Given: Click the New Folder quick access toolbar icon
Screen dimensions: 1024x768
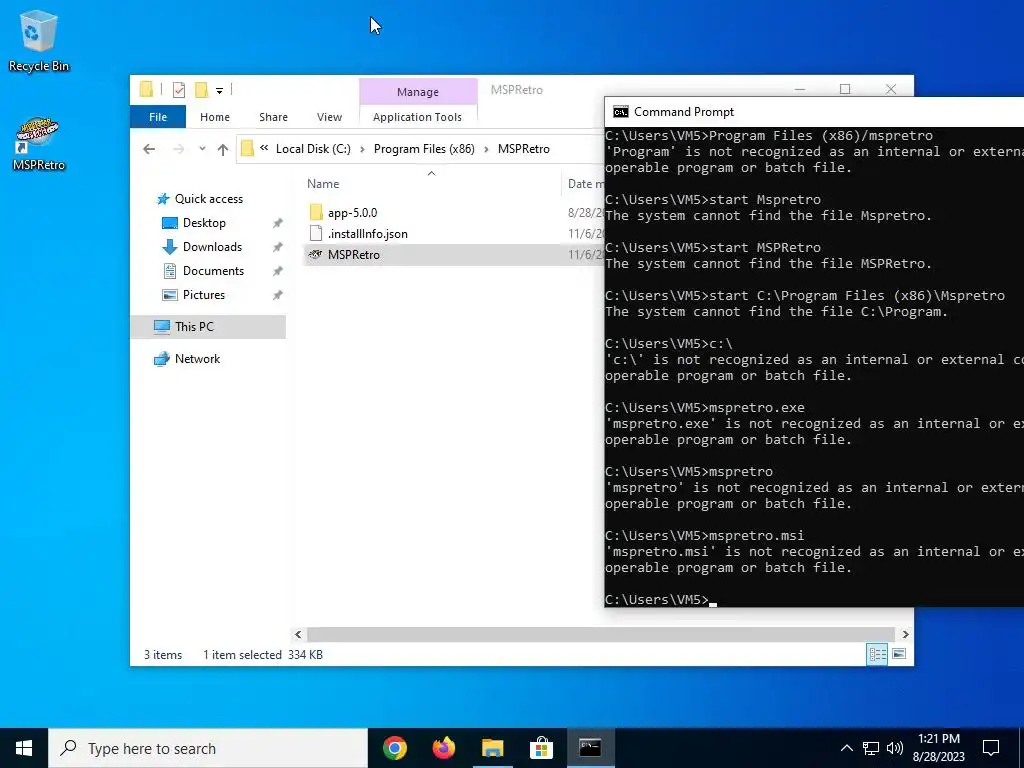Looking at the screenshot, I should point(202,90).
